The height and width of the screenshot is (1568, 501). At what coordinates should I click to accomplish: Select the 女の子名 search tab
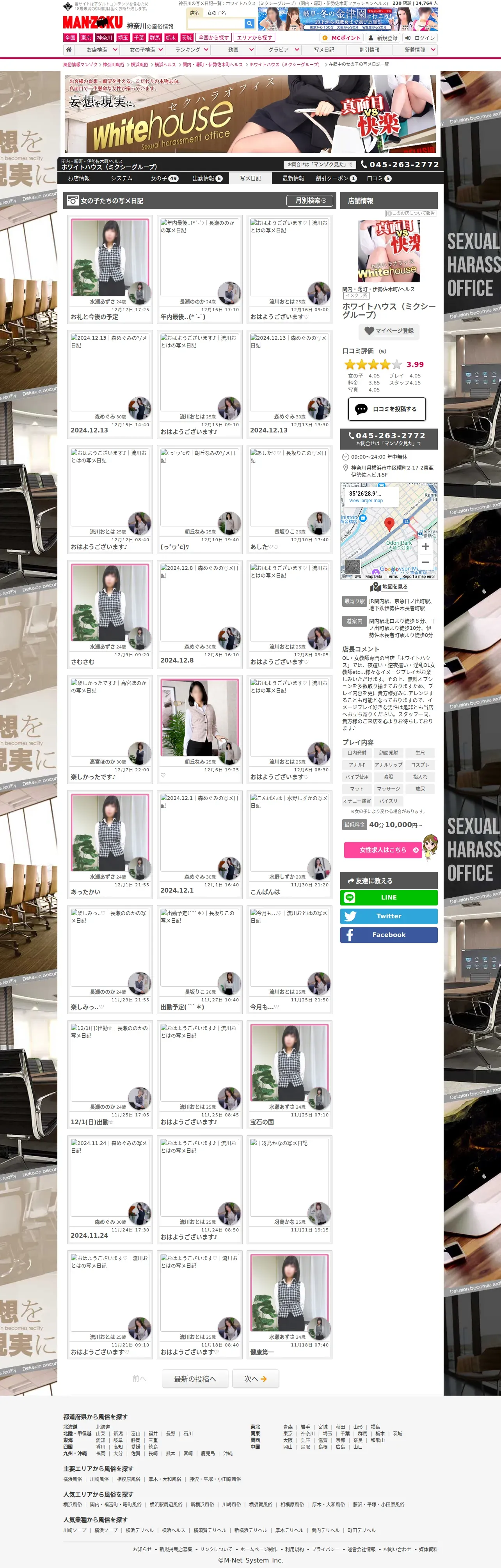tap(217, 13)
